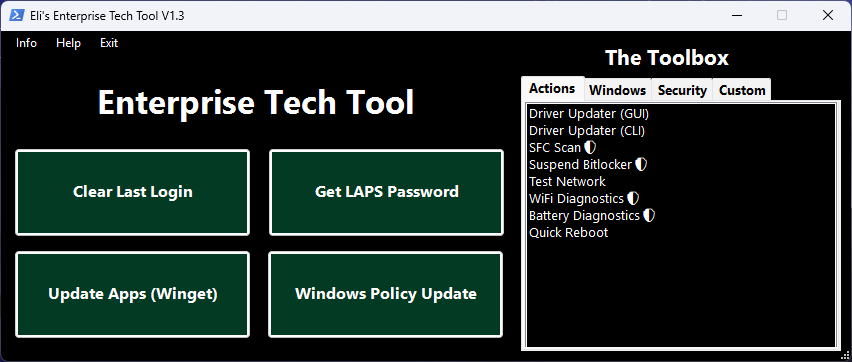Open the Custom tab
The image size is (852, 362).
coord(742,90)
